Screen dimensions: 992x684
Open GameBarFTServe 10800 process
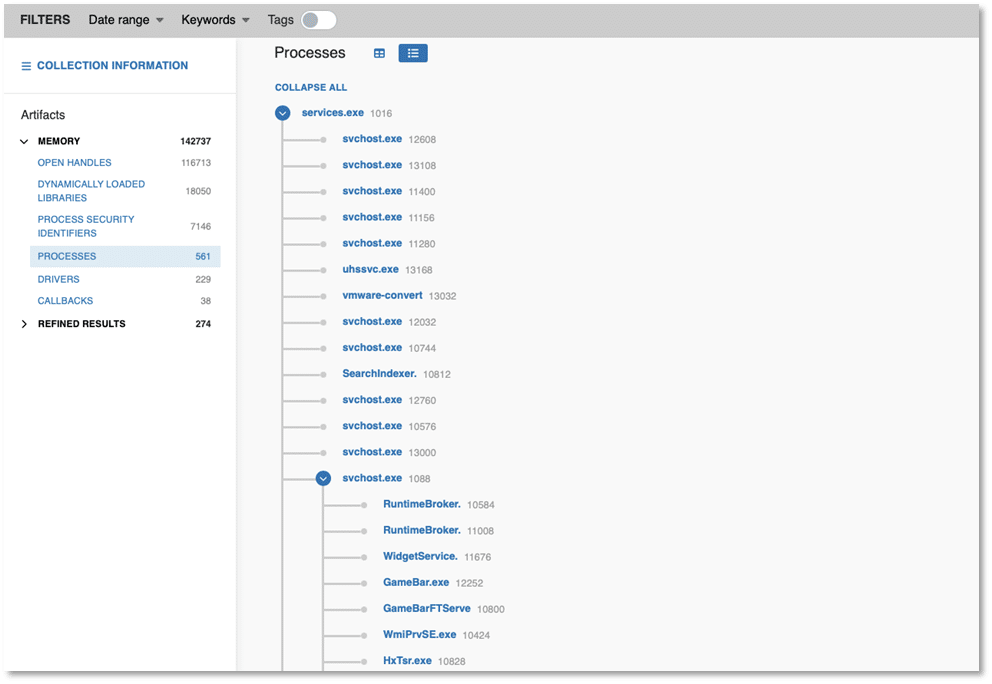point(426,608)
